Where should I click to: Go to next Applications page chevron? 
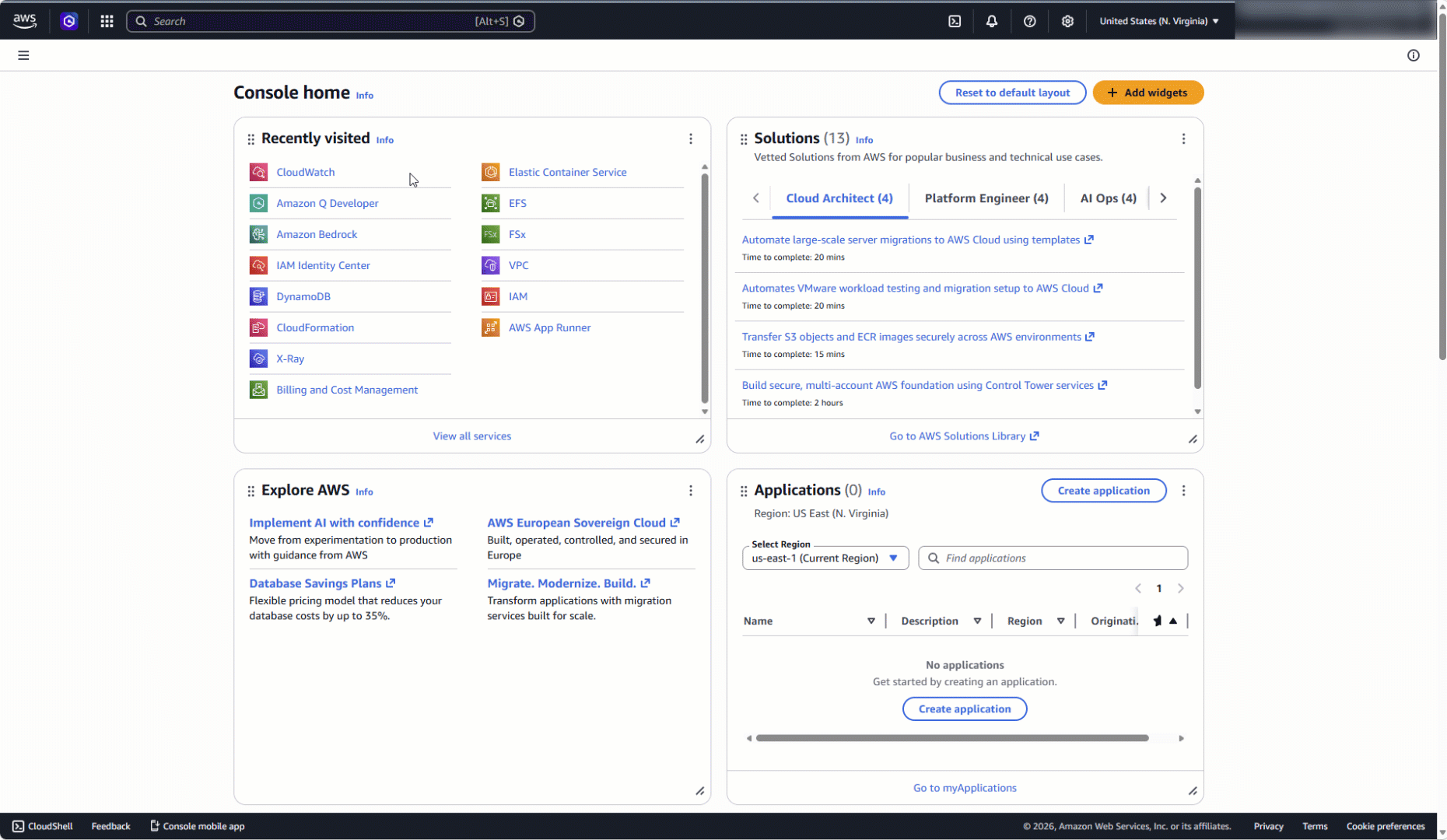click(1180, 588)
